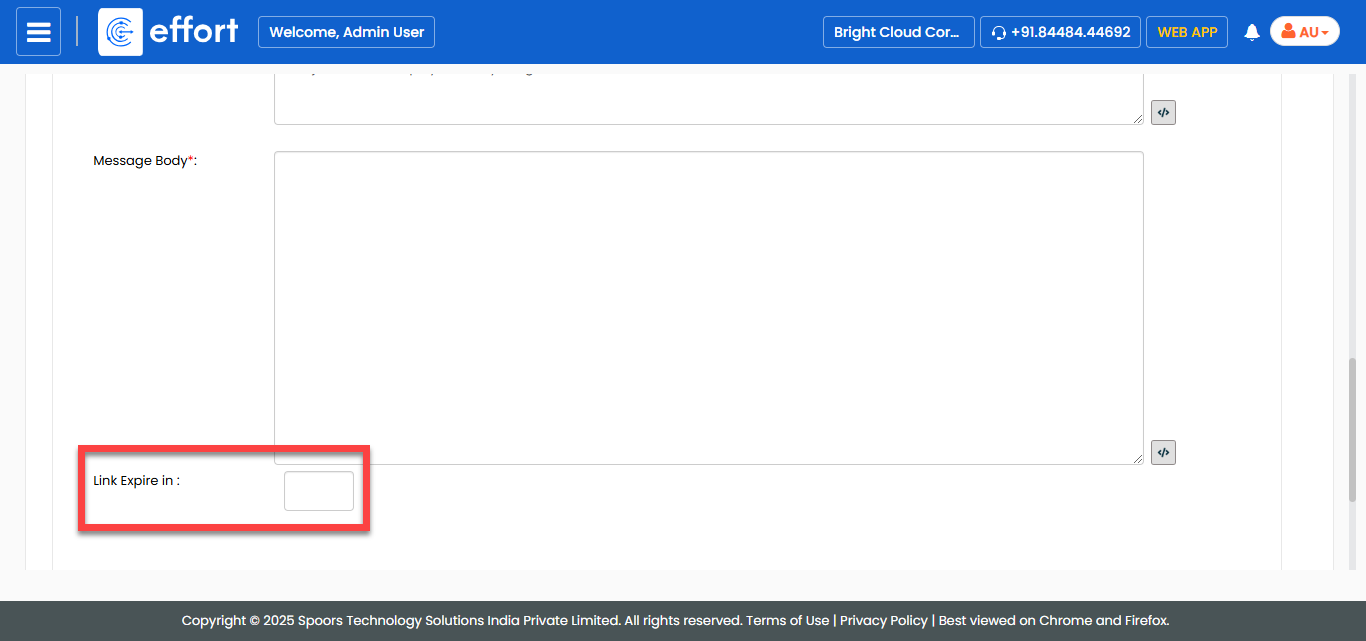Click the Welcome, Admin User button
The height and width of the screenshot is (641, 1366).
pos(346,32)
